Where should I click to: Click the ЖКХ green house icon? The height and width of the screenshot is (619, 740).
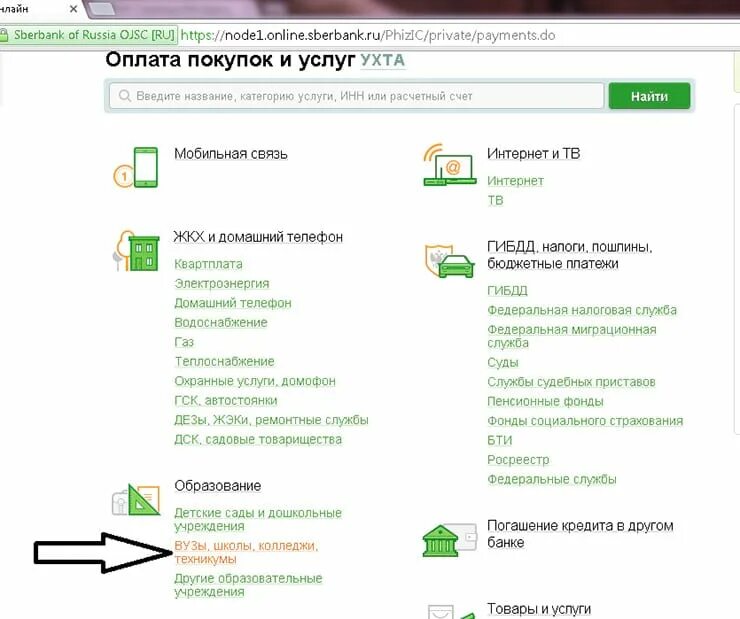click(x=136, y=251)
